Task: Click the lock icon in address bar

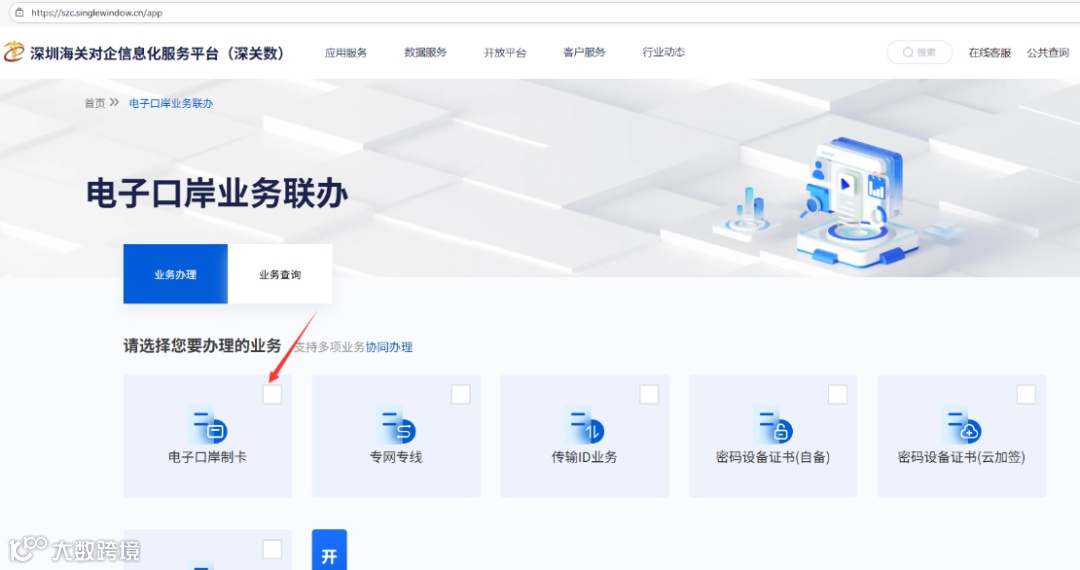Action: (x=19, y=12)
